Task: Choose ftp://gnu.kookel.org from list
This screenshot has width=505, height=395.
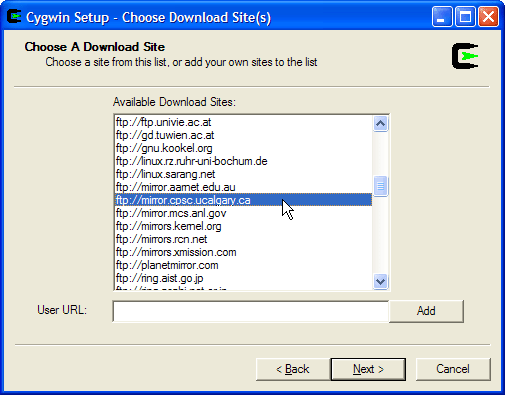Action: tap(243, 148)
